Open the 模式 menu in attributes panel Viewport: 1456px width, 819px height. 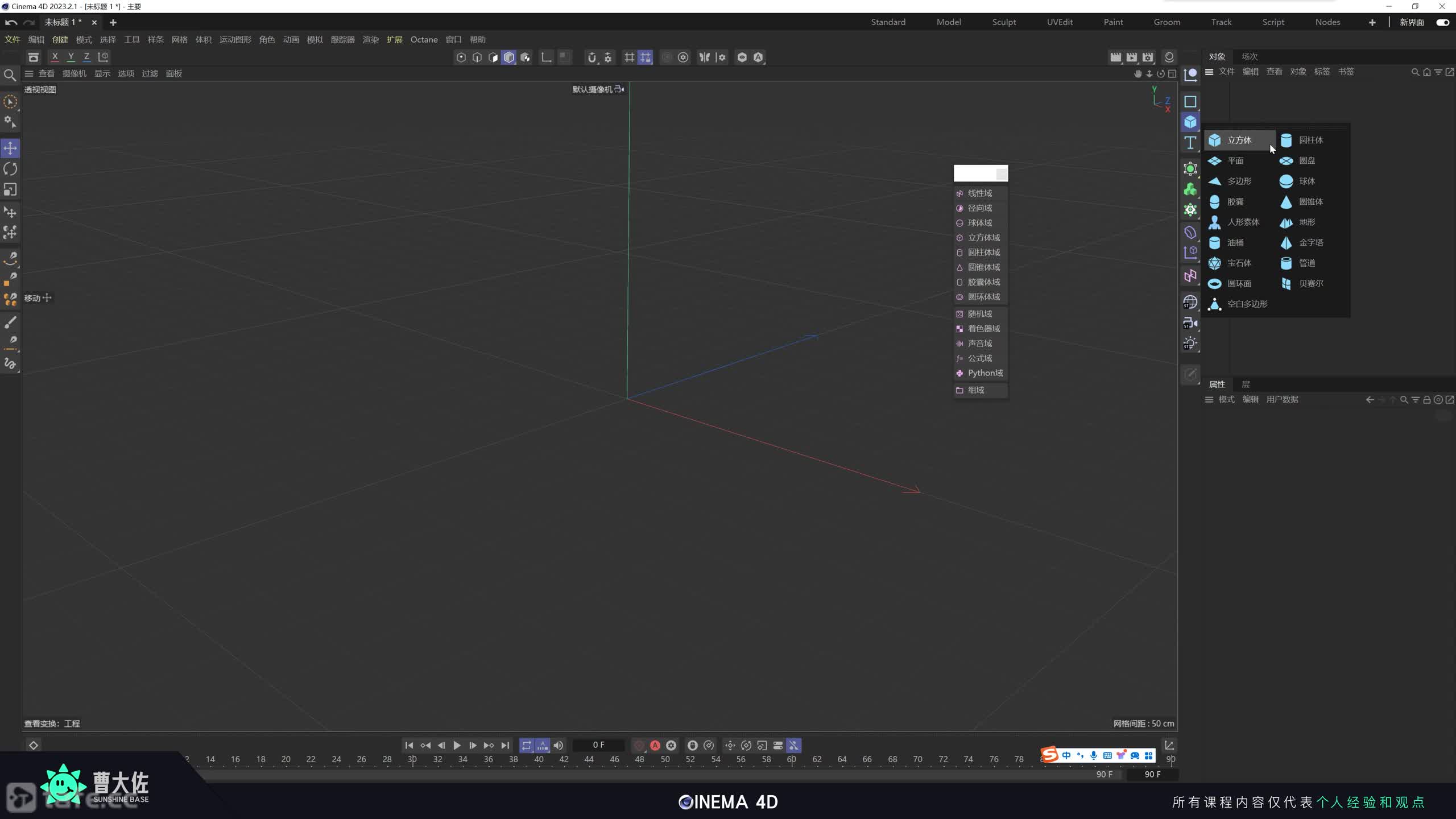1226,399
